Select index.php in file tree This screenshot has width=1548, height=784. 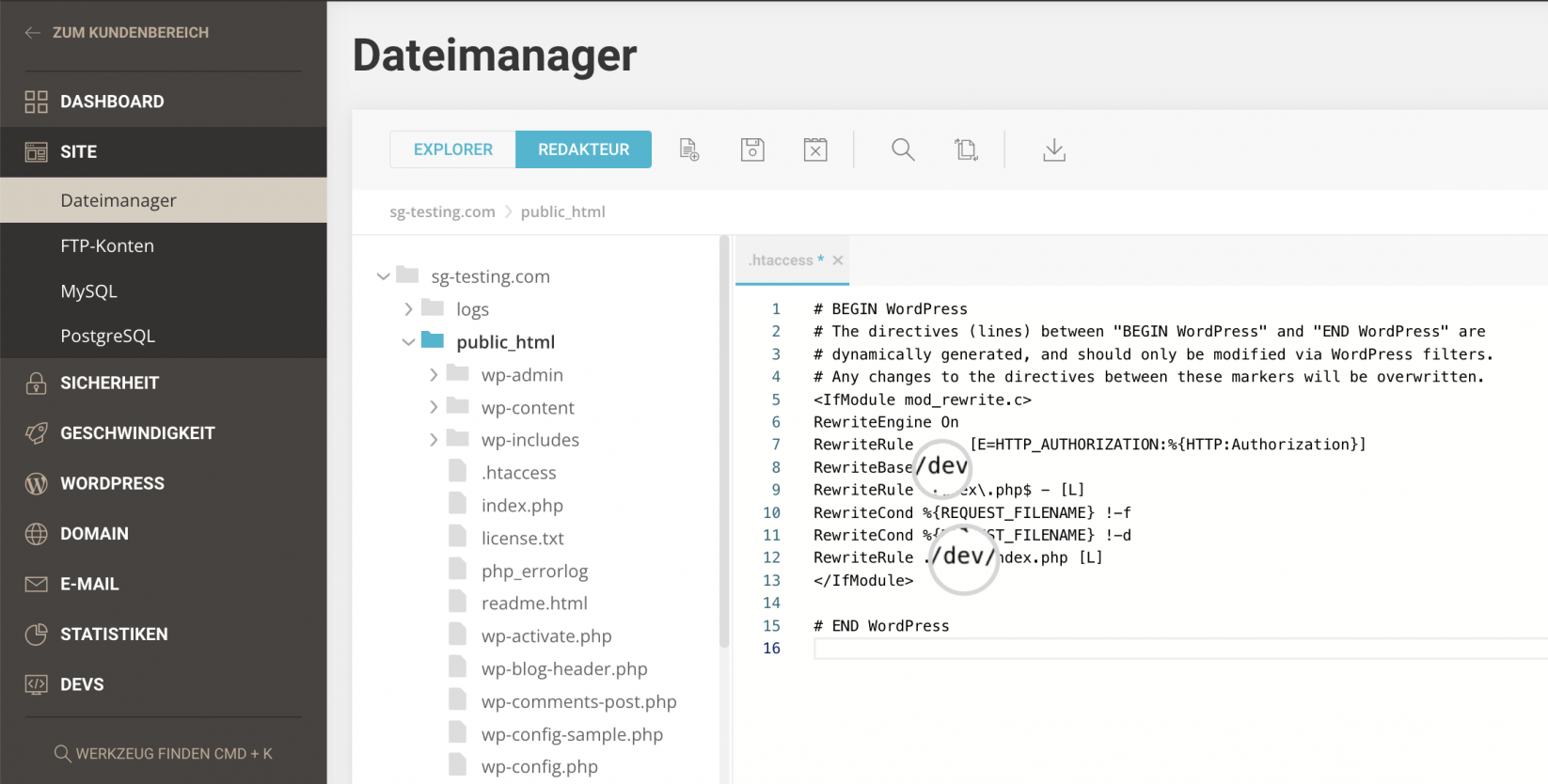(x=522, y=506)
